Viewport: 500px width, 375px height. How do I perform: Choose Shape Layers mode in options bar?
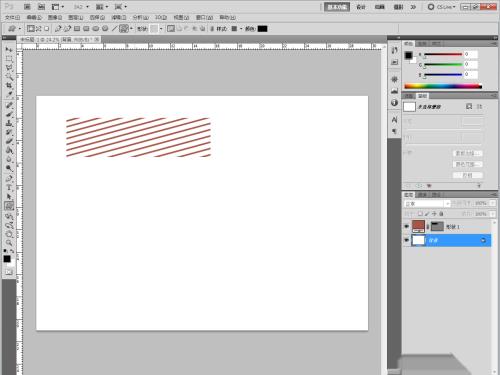pyautogui.click(x=31, y=29)
